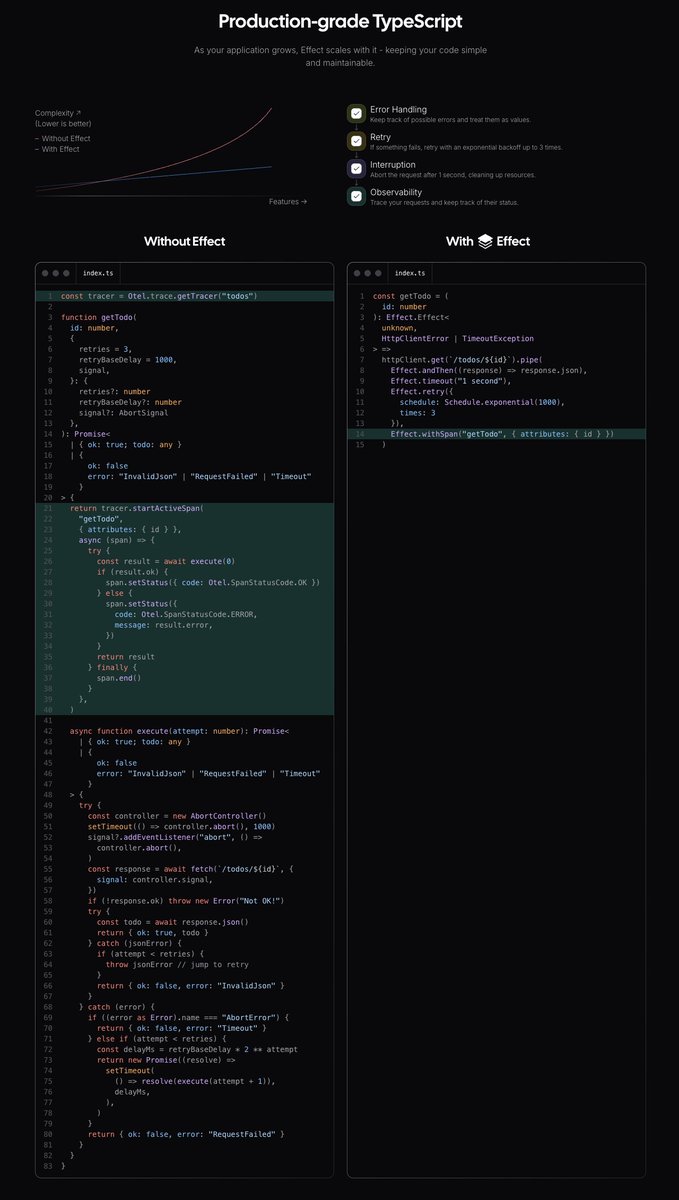Viewport: 679px width, 1200px height.
Task: Click line 'const tracer = Otel.trace.getTracer("todos")'
Action: (x=159, y=296)
